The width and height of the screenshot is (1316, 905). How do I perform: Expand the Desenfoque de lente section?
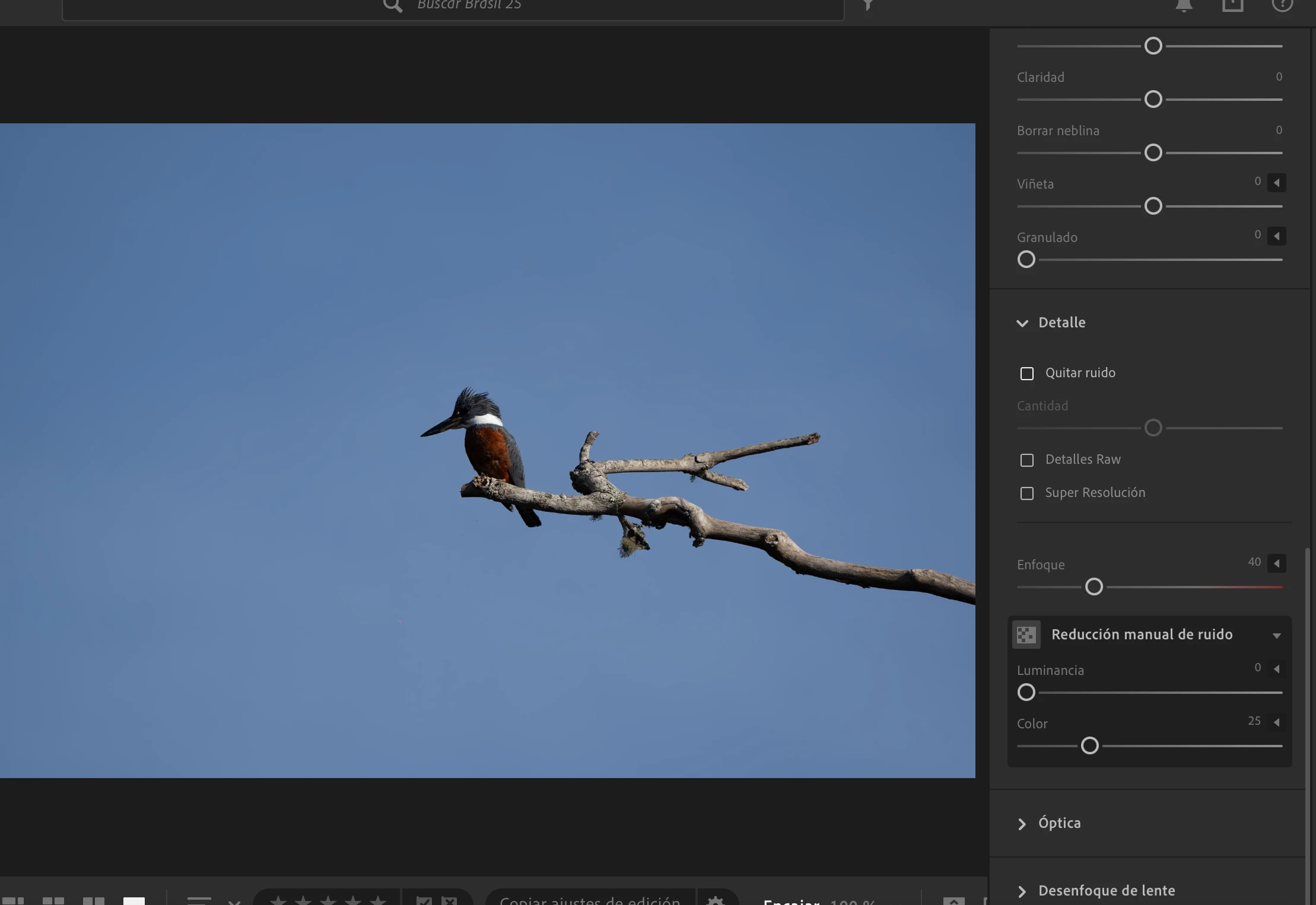click(1022, 891)
